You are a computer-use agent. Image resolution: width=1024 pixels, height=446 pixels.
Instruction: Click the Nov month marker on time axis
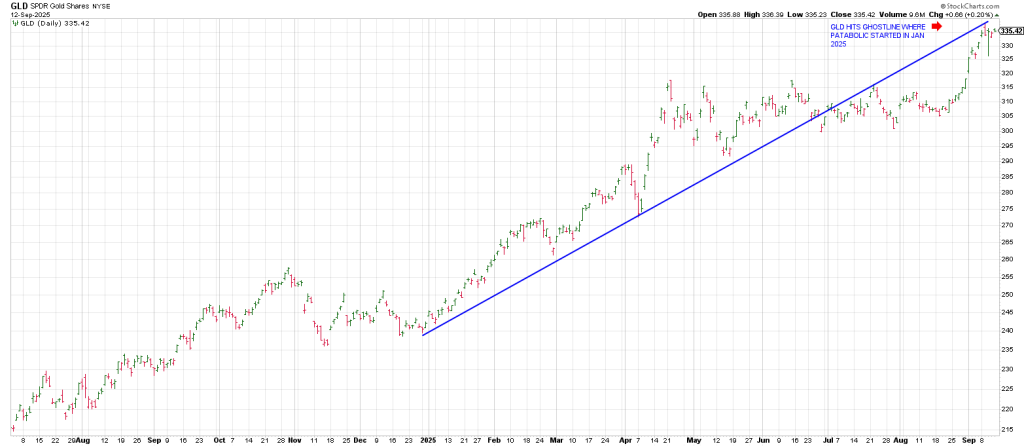pos(295,439)
